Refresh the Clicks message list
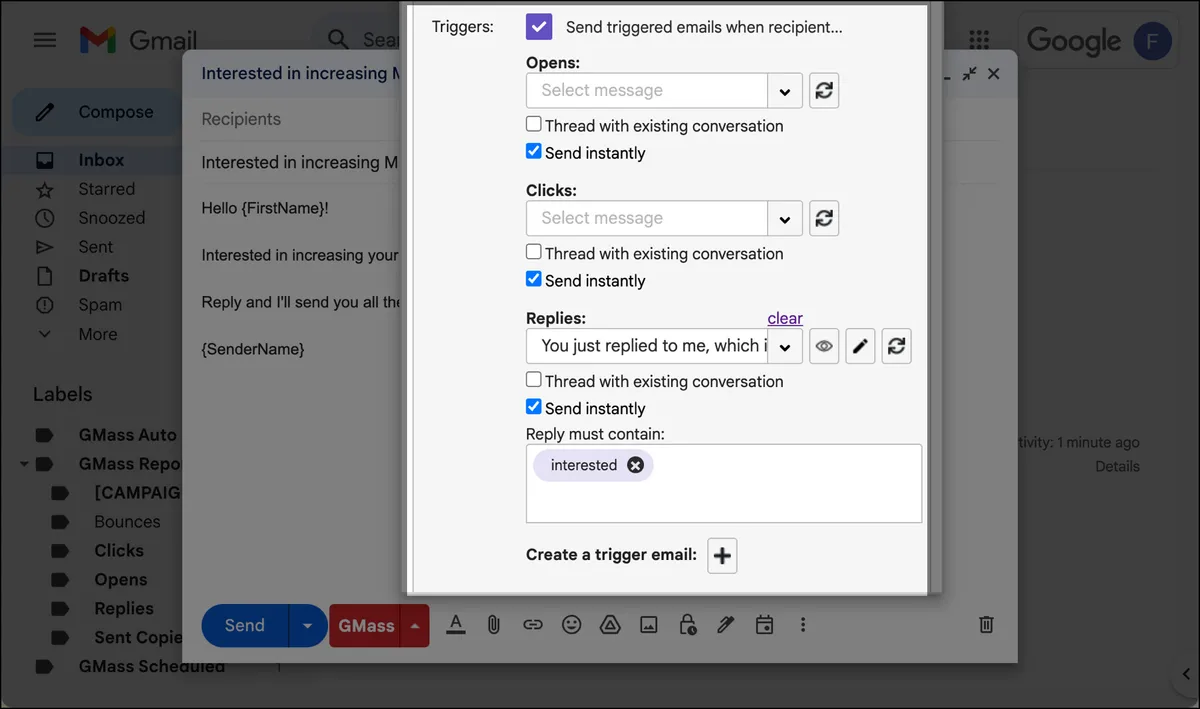The width and height of the screenshot is (1200, 709). coord(824,218)
